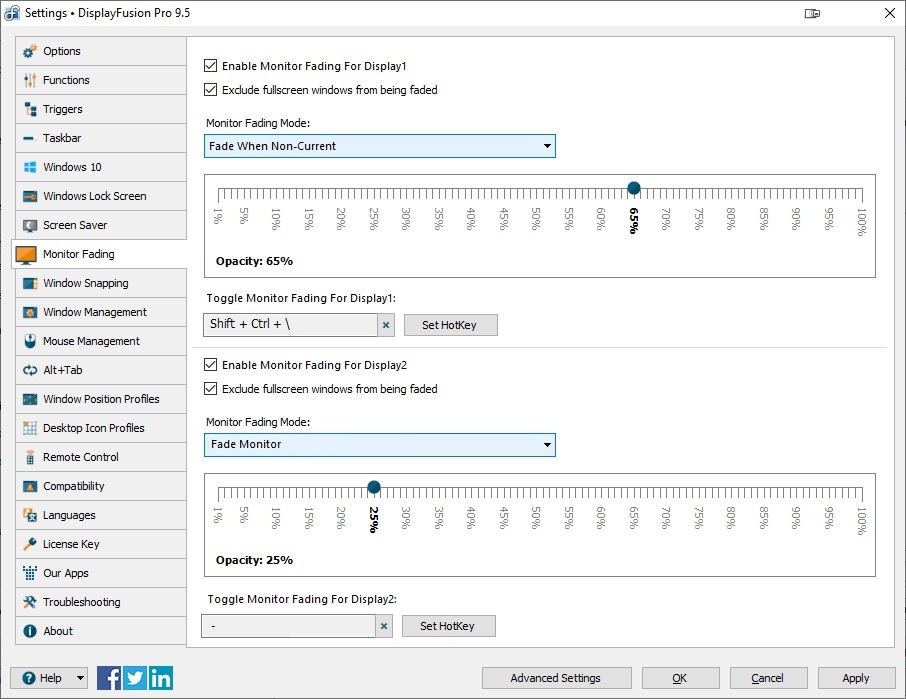Click the monitor icon in title bar
The image size is (906, 699).
click(x=812, y=14)
